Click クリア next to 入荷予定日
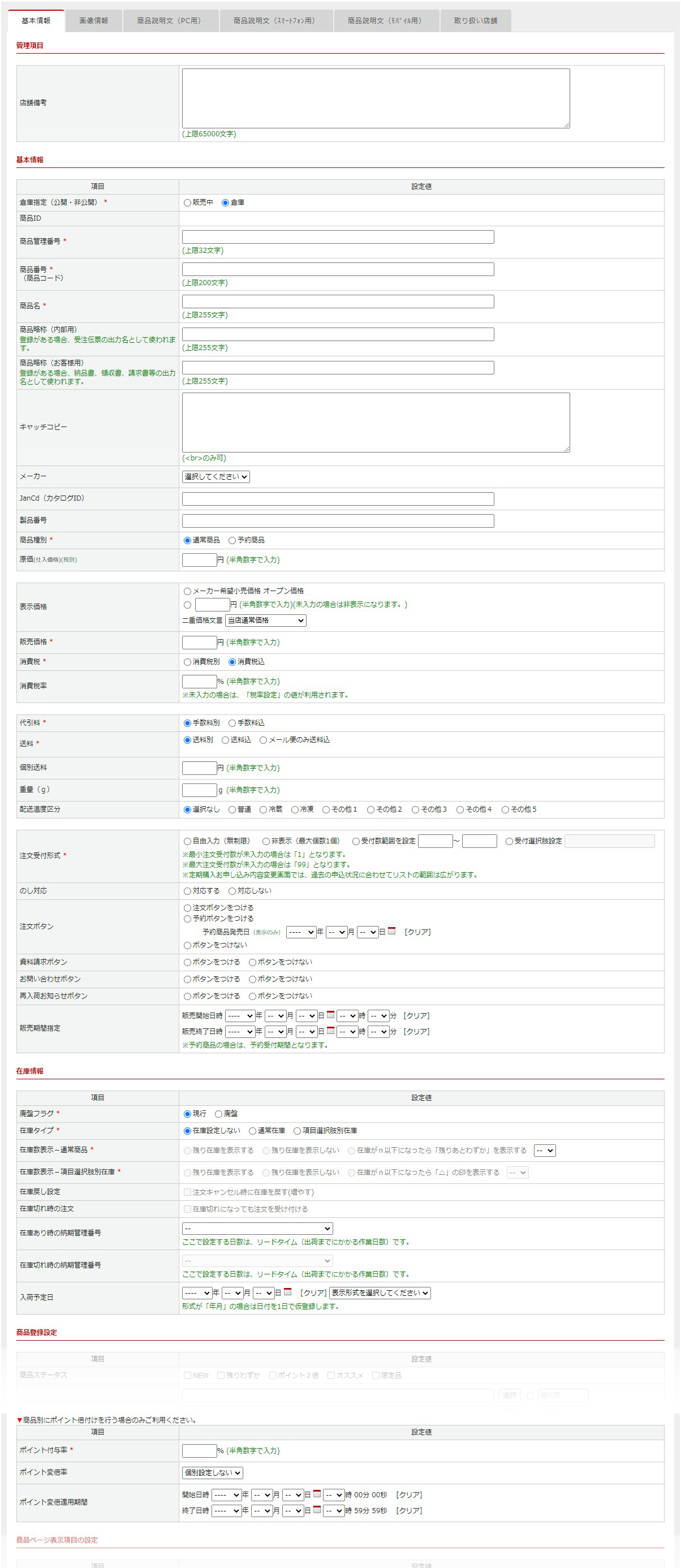 pos(313,1293)
